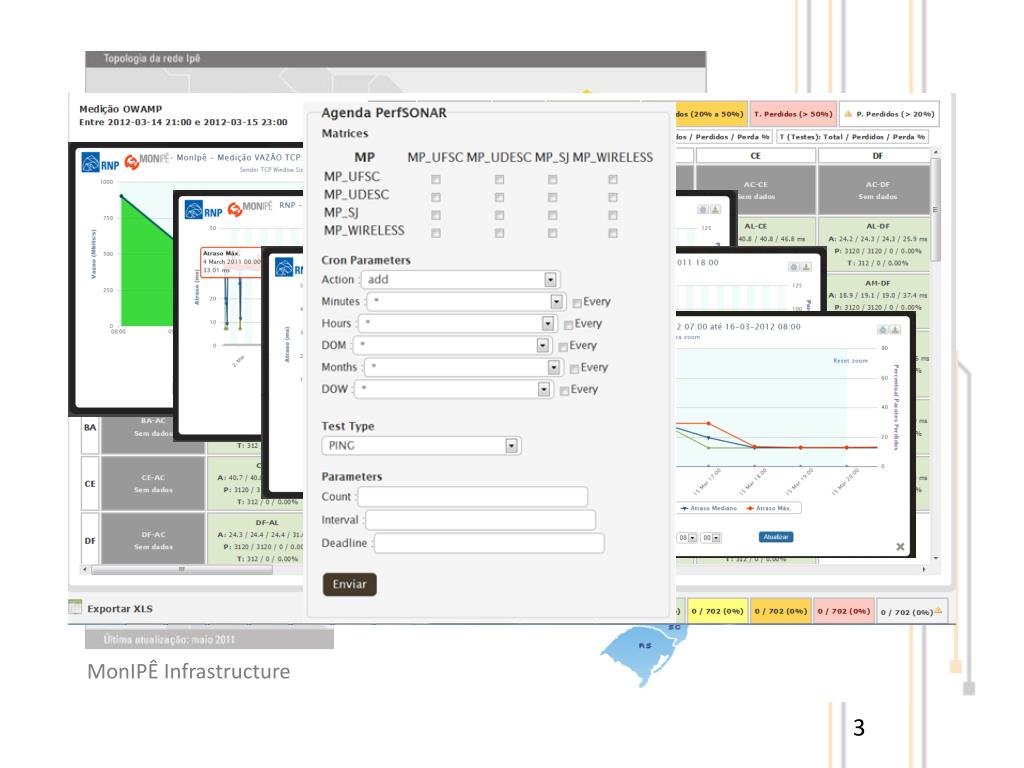Screen dimensions: 1024x768
Task: Click the Atualizar button below the chart
Action: (x=776, y=537)
